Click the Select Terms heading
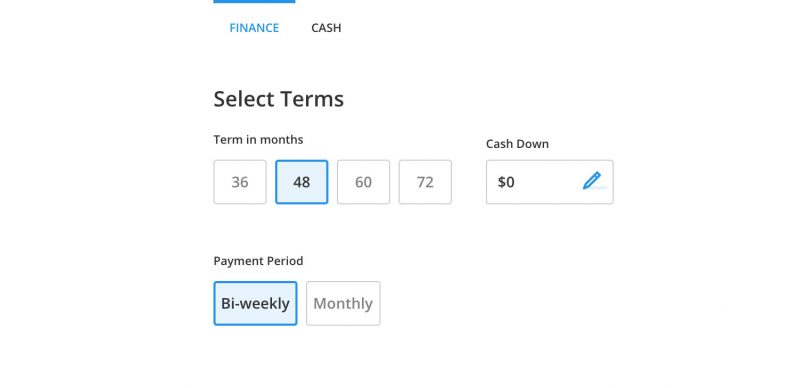 (x=279, y=99)
